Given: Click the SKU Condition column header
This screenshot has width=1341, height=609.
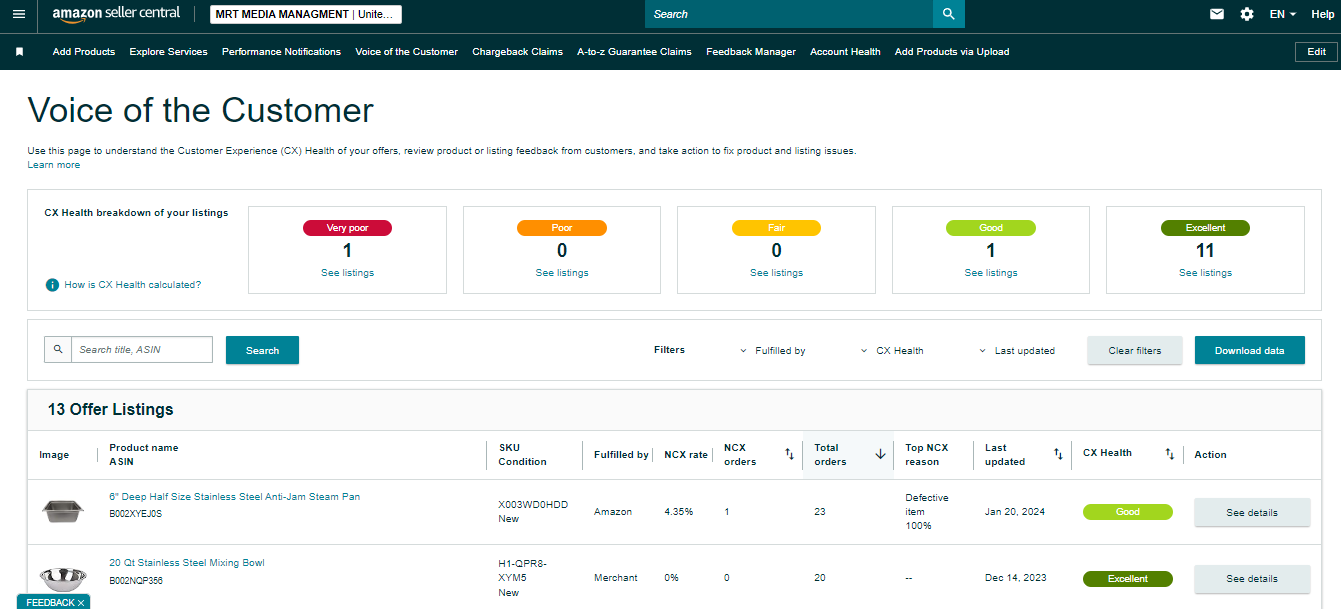Looking at the screenshot, I should coord(522,455).
